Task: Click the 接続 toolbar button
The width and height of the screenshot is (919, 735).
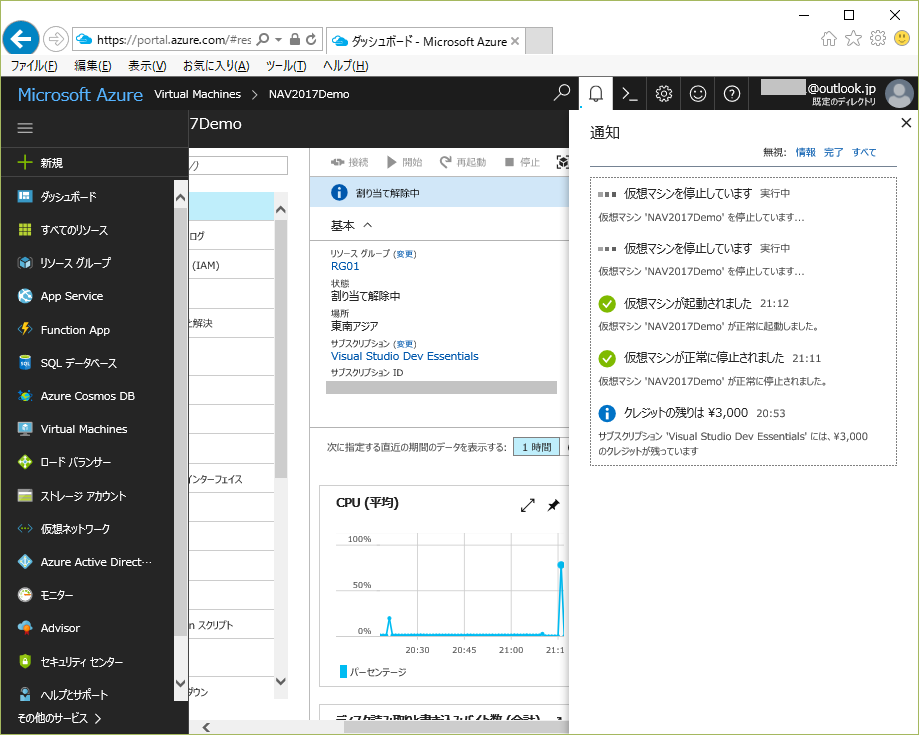Action: [x=349, y=162]
